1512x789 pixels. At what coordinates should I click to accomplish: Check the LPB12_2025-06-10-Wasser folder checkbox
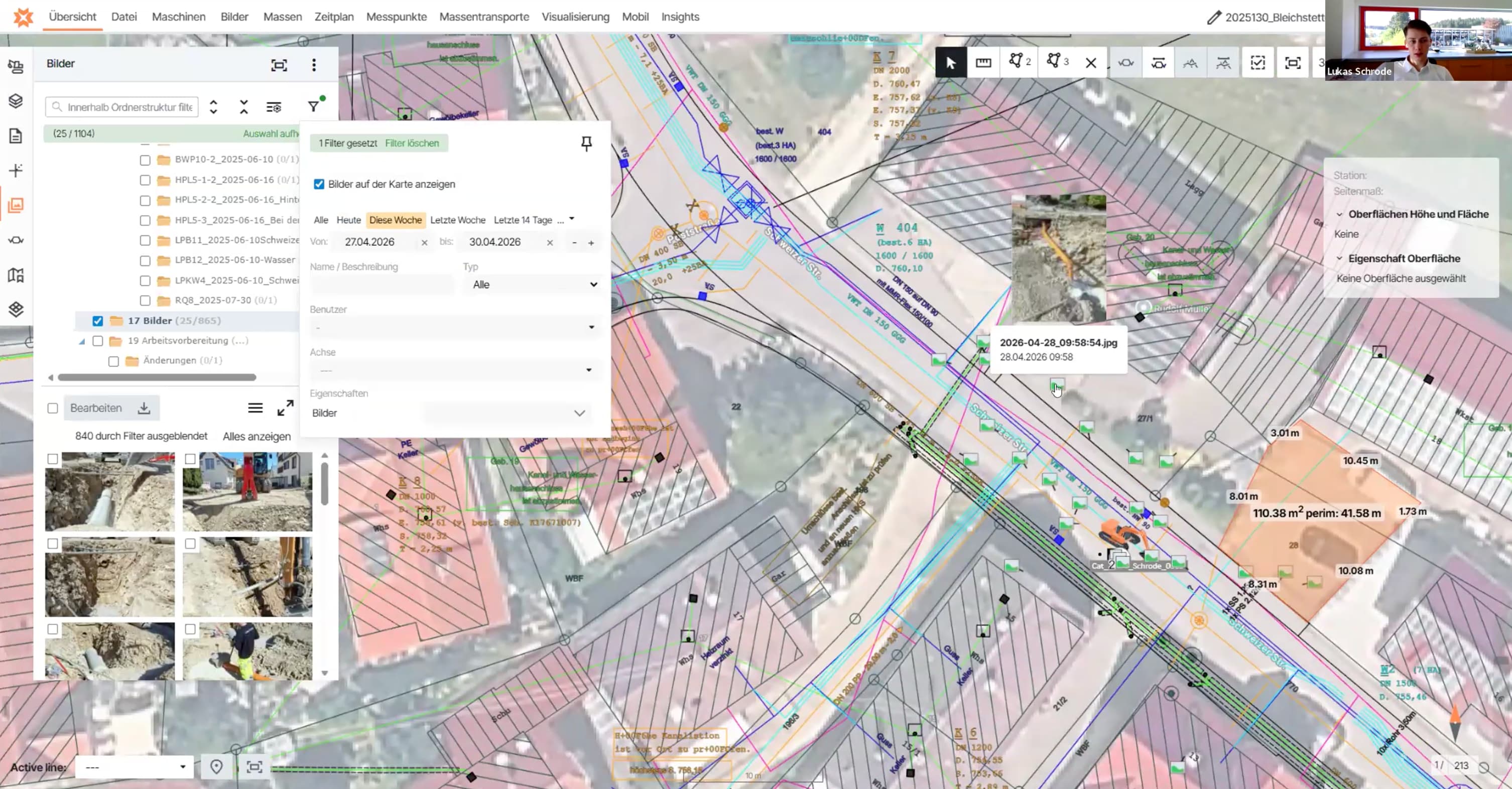pos(145,260)
